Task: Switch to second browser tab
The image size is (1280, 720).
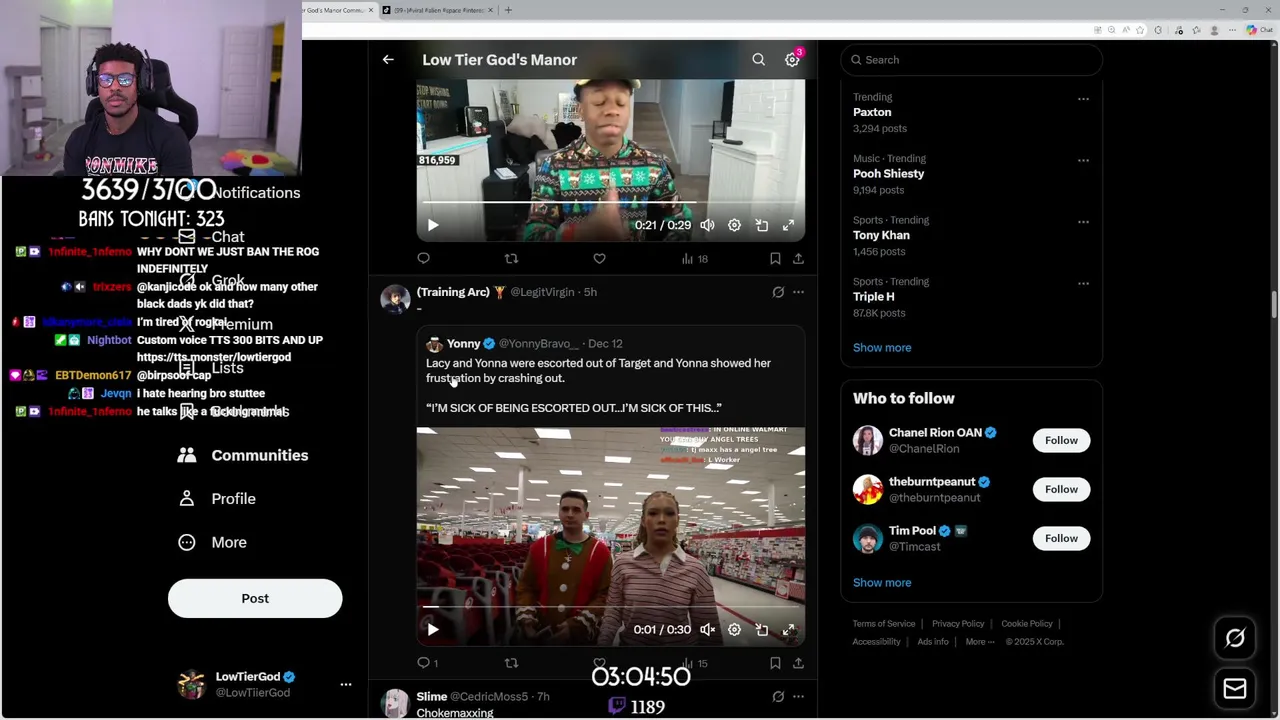Action: coord(437,10)
